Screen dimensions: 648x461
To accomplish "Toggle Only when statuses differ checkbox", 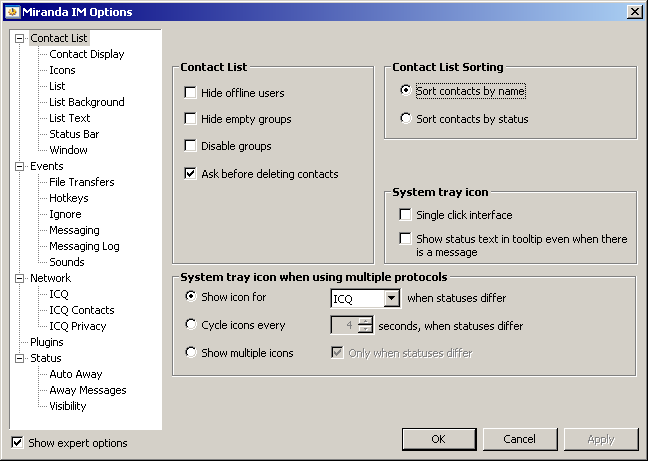I will pyautogui.click(x=337, y=353).
